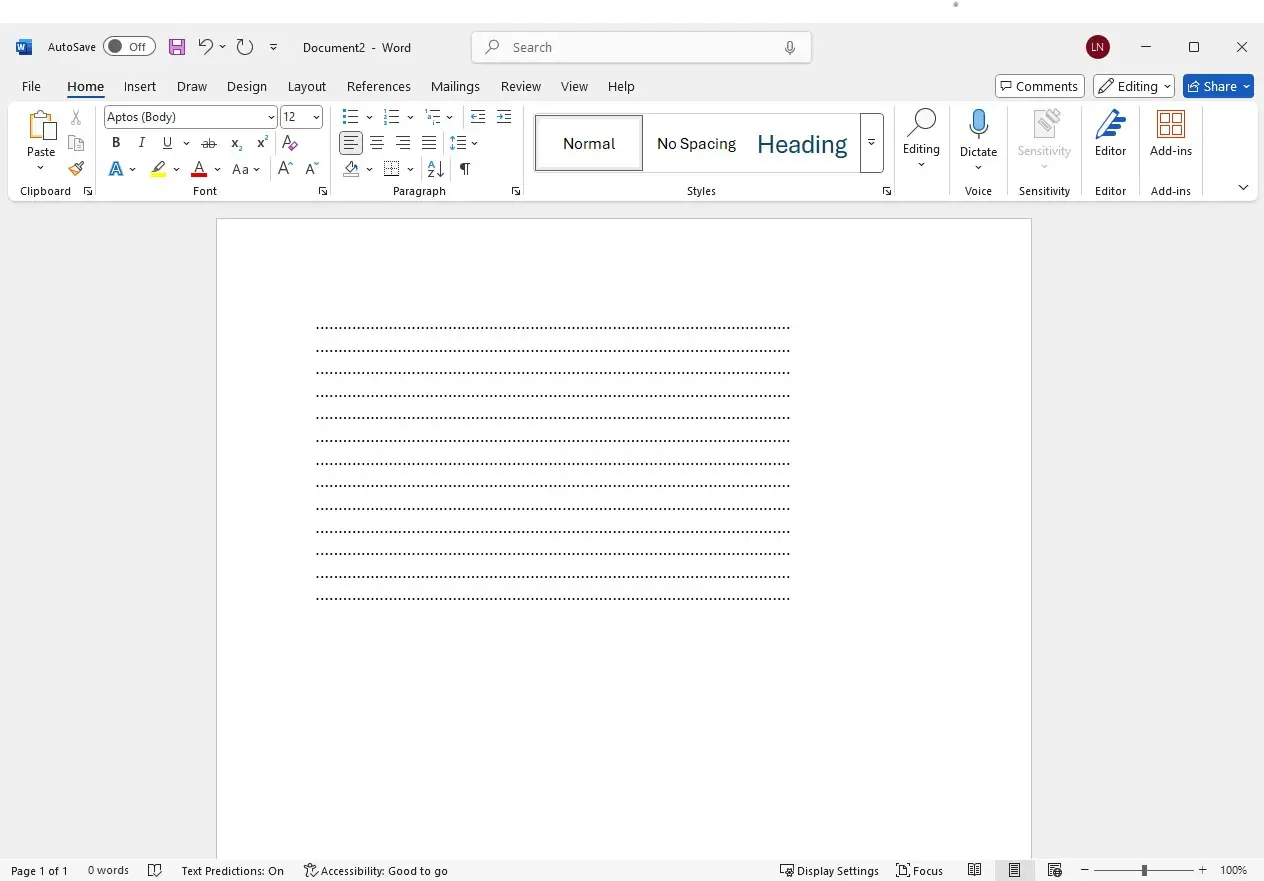The width and height of the screenshot is (1264, 881).
Task: Toggle the AutoSave switch
Action: coord(129,47)
